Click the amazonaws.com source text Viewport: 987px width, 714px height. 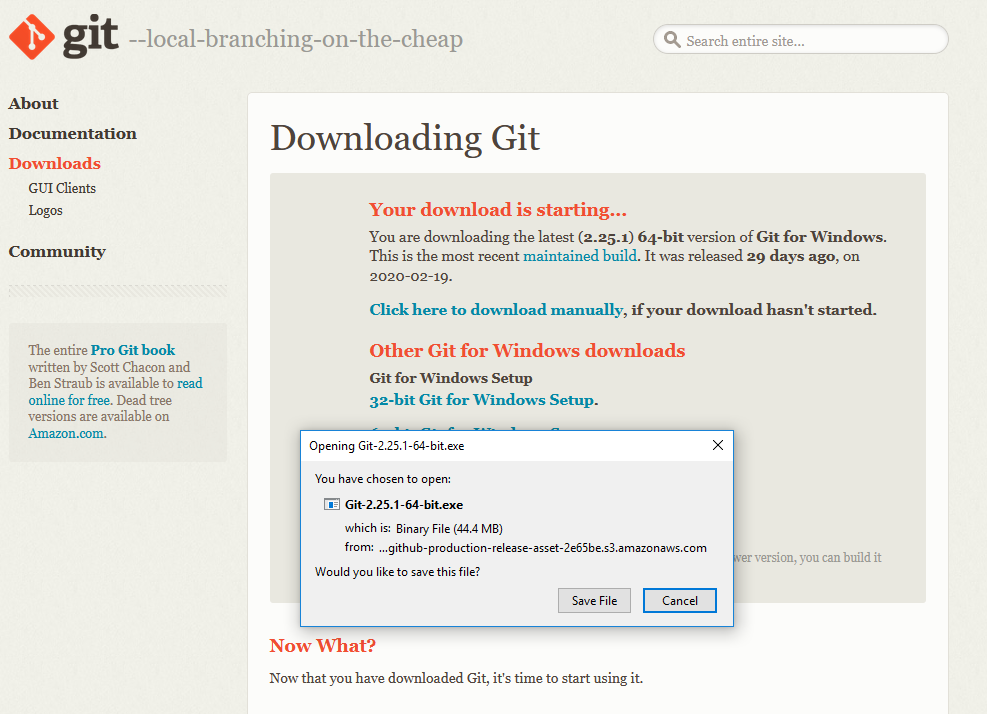[543, 548]
